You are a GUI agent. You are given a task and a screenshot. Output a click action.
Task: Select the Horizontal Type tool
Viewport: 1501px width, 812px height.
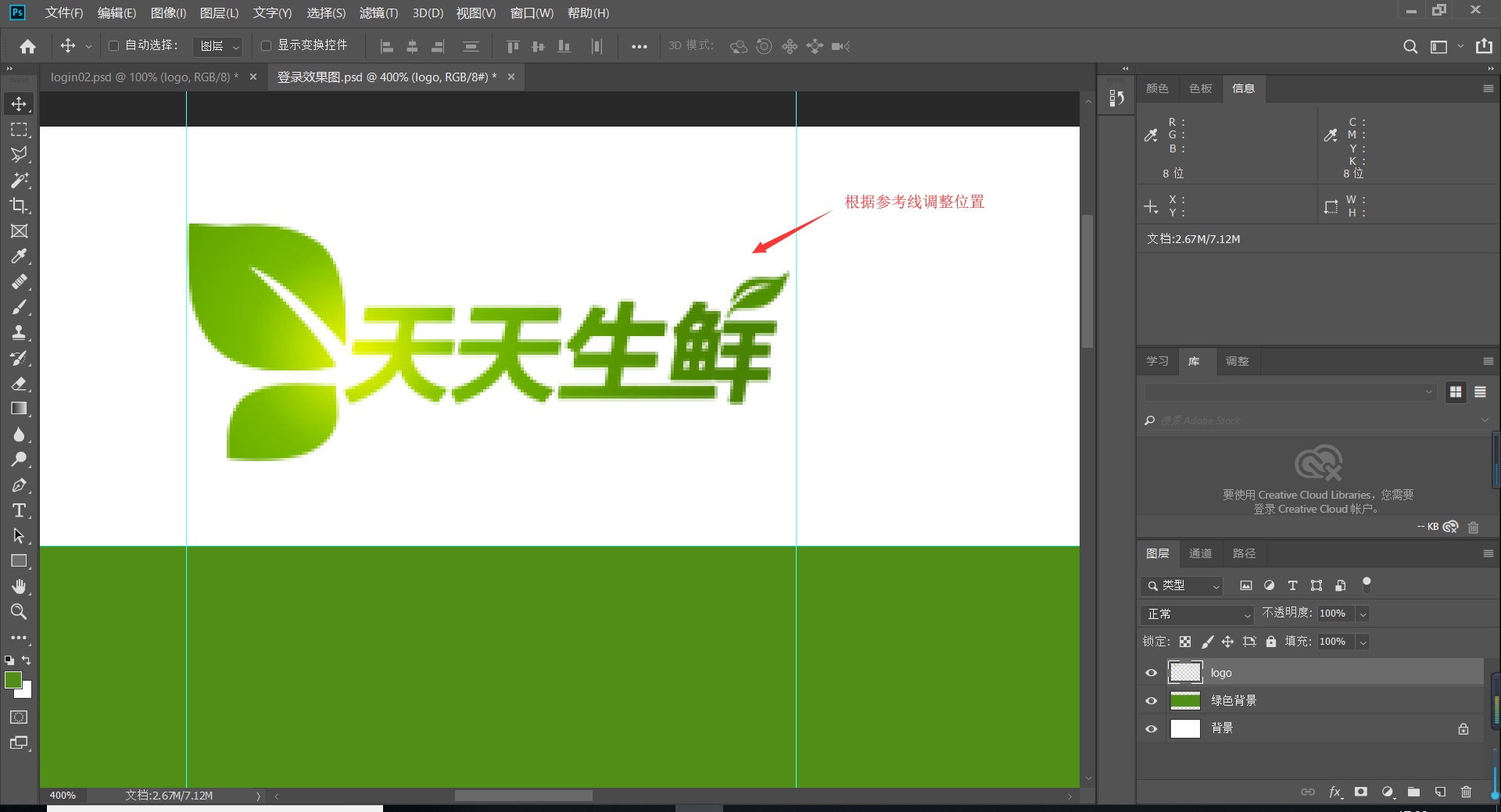click(x=19, y=510)
